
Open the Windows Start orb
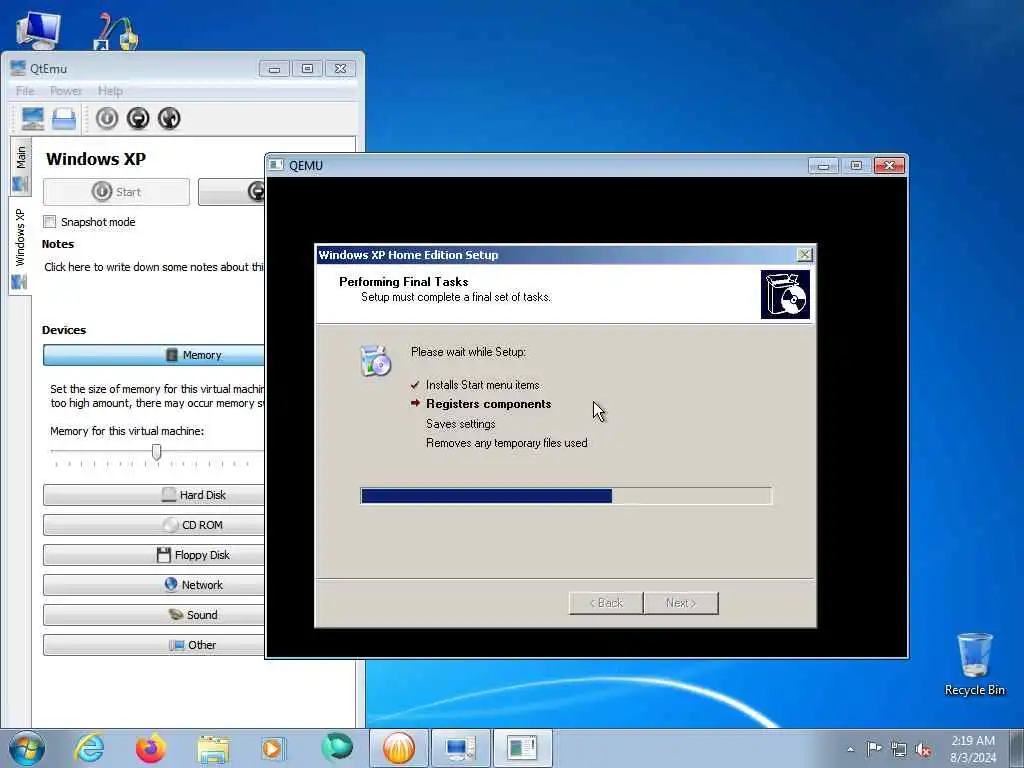[27, 748]
